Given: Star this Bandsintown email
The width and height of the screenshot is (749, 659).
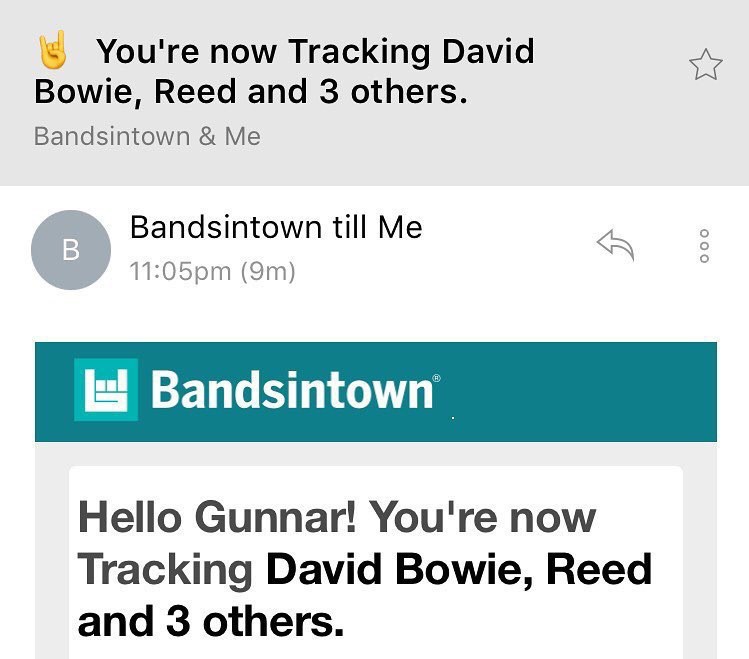Looking at the screenshot, I should click(706, 64).
